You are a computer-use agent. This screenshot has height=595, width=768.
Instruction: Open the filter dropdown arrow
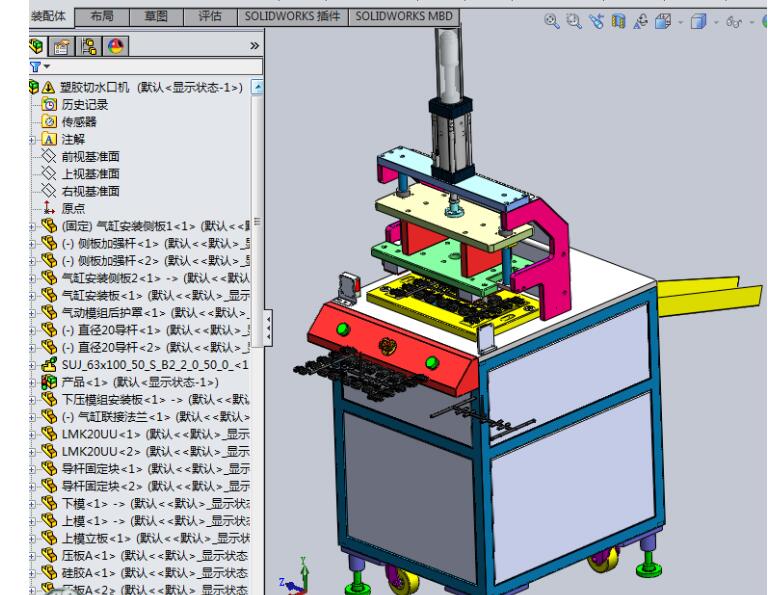[47, 67]
